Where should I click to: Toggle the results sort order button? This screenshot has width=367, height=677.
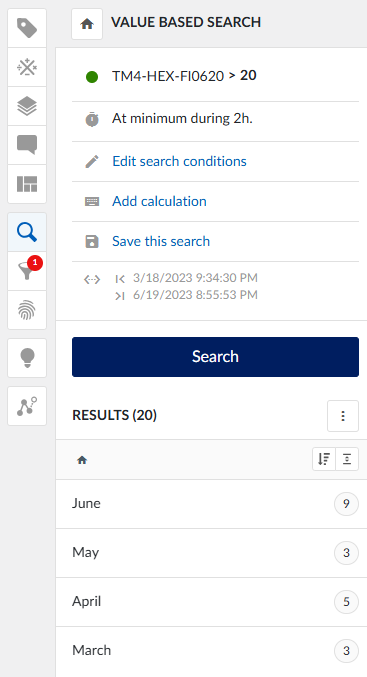click(324, 459)
